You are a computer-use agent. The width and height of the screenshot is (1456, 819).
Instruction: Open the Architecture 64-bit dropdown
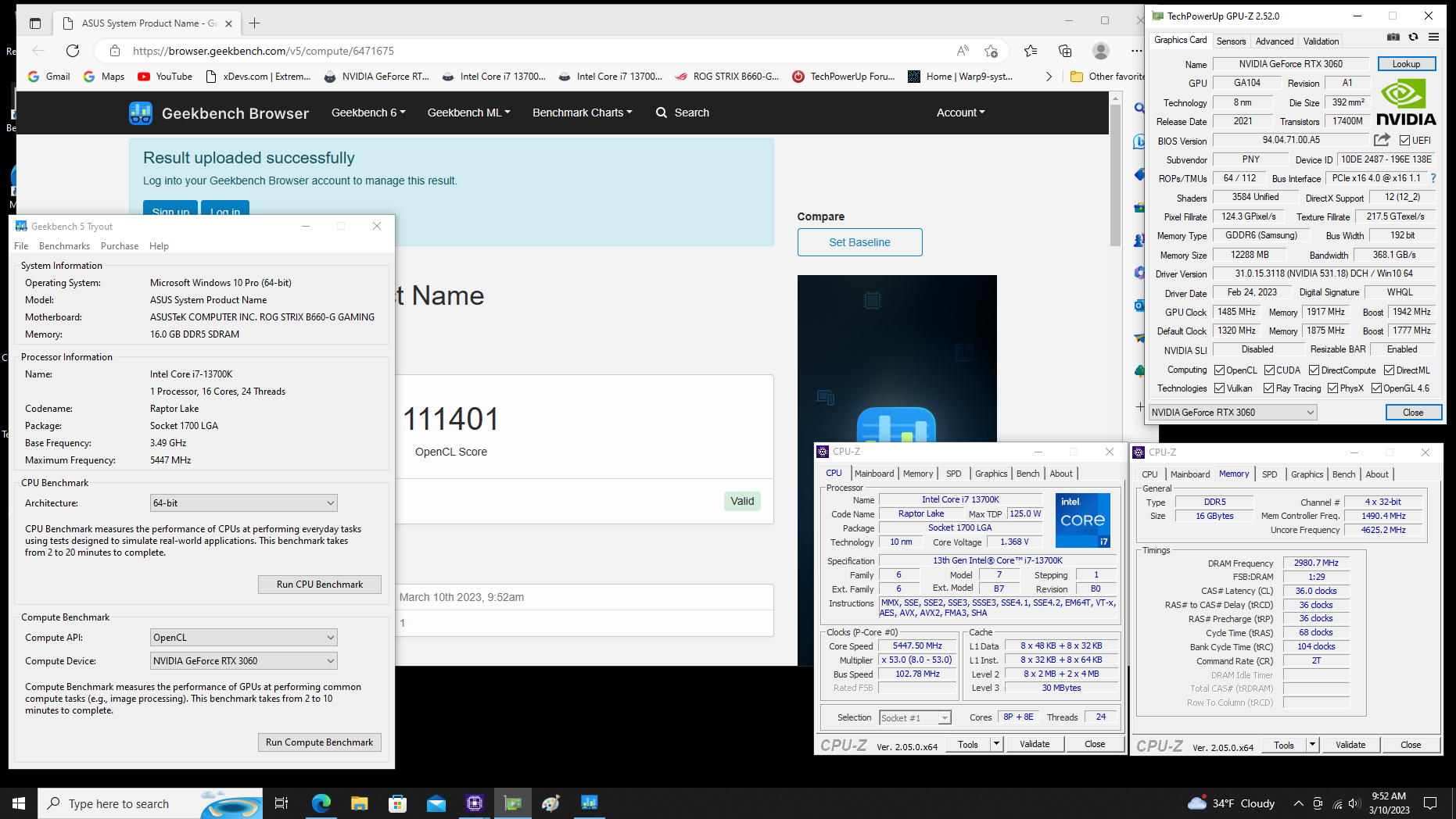244,503
